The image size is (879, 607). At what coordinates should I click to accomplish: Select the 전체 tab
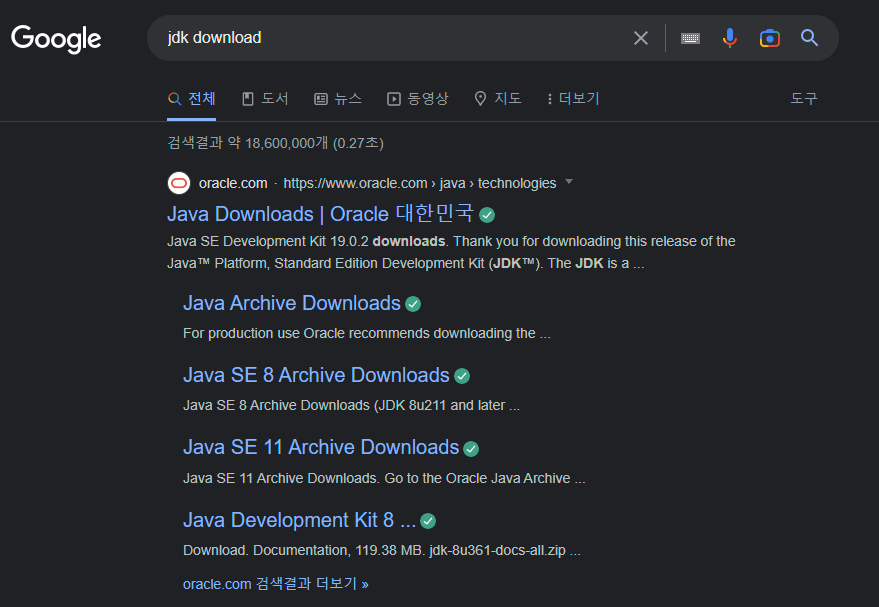pyautogui.click(x=191, y=99)
